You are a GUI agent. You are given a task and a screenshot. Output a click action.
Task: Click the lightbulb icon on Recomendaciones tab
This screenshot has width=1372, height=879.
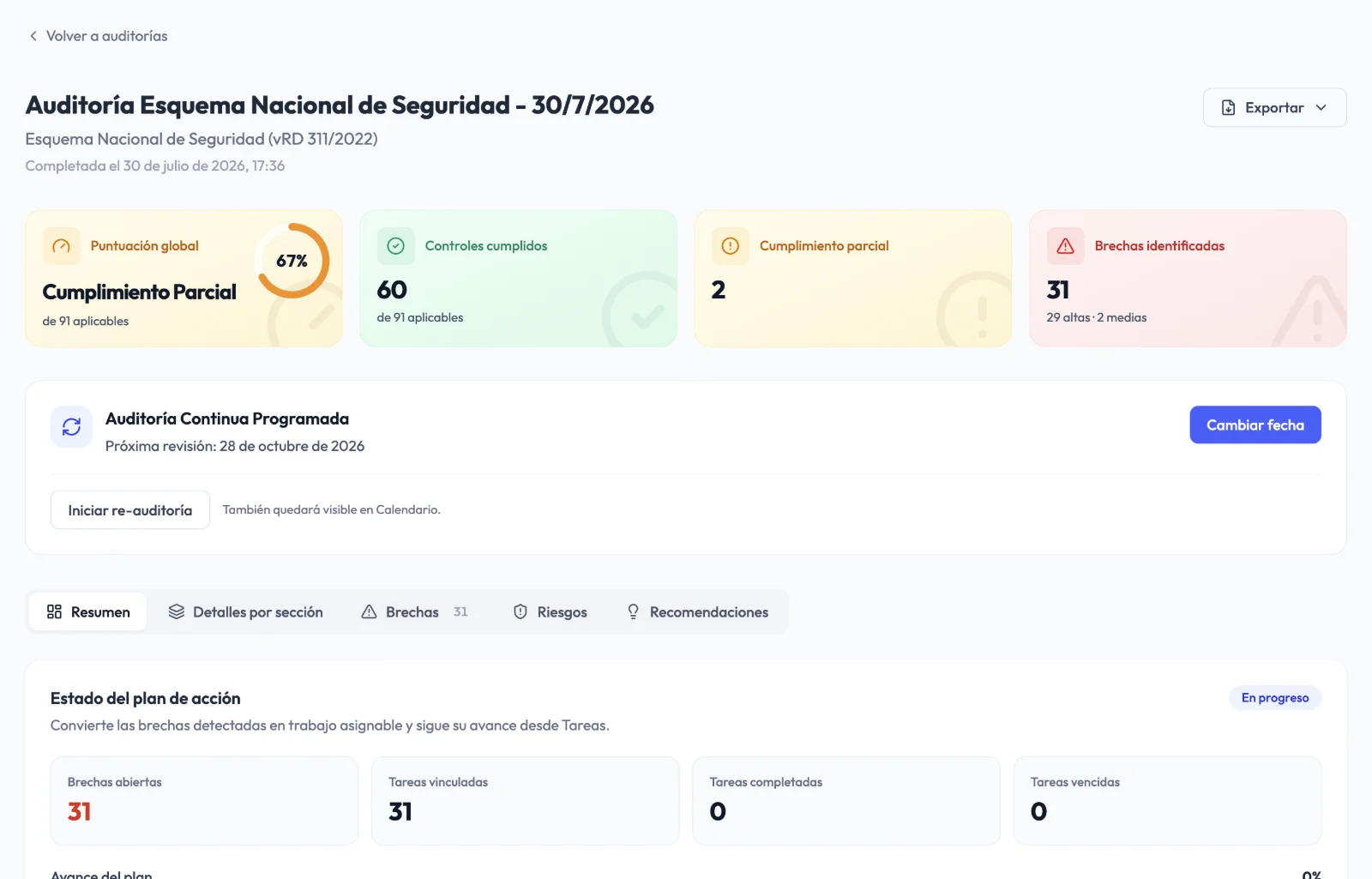coord(633,611)
